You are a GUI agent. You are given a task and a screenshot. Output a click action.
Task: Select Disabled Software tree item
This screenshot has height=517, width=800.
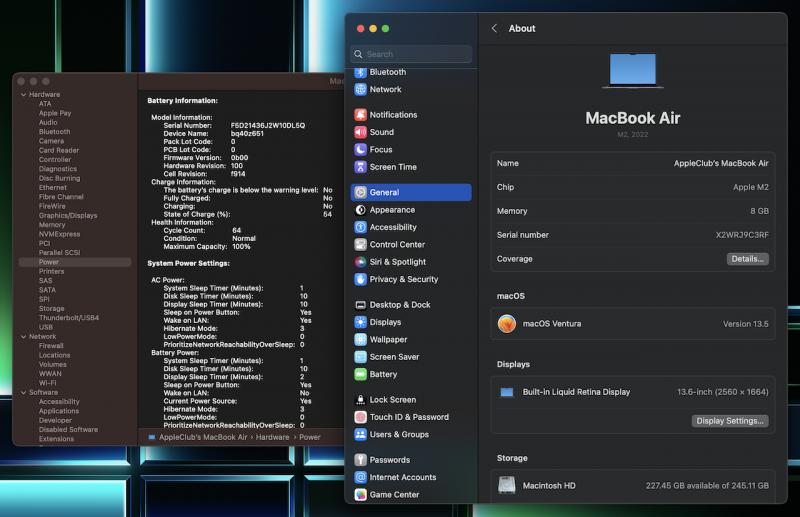pos(68,429)
